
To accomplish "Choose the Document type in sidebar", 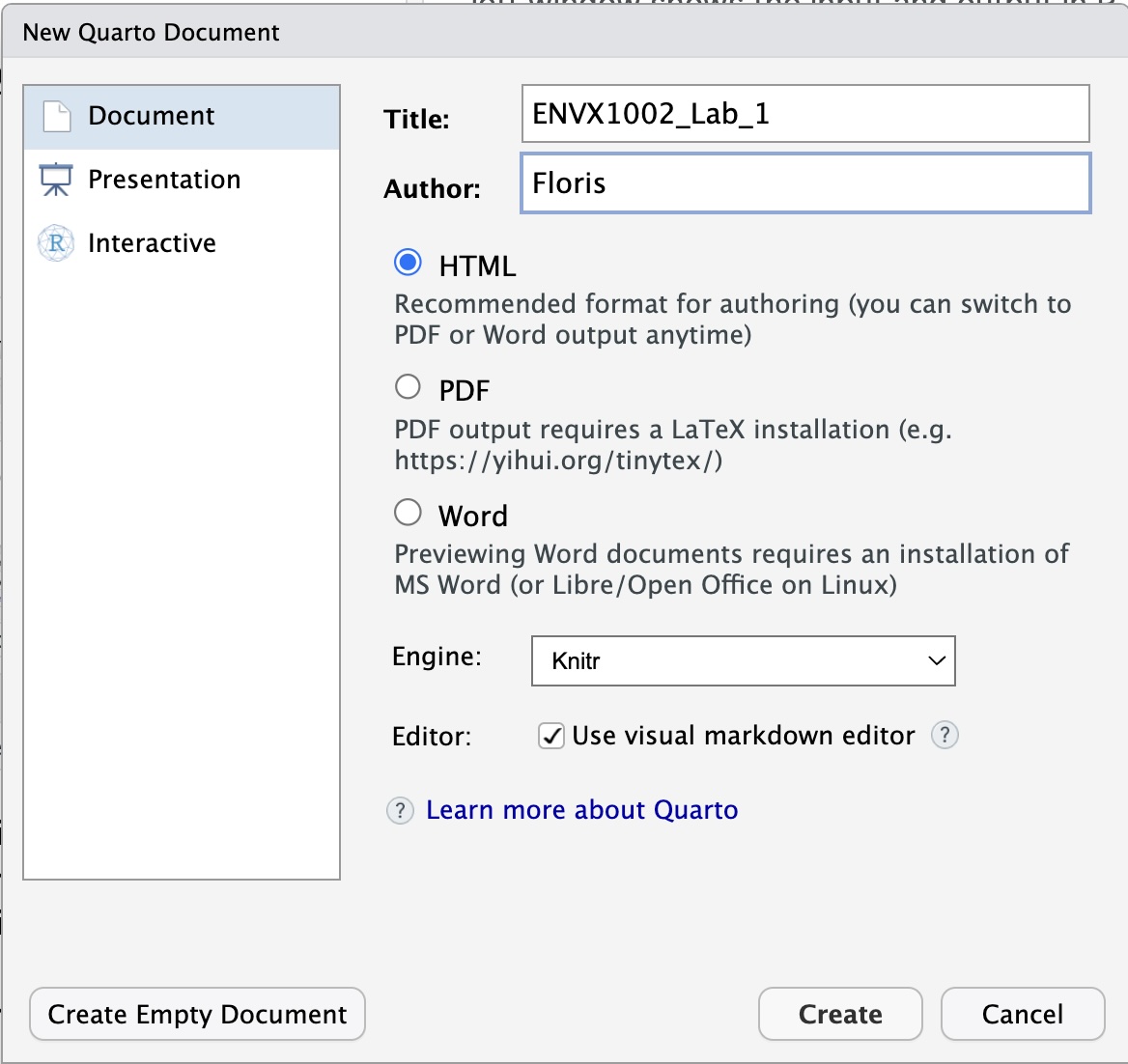I will (182, 117).
